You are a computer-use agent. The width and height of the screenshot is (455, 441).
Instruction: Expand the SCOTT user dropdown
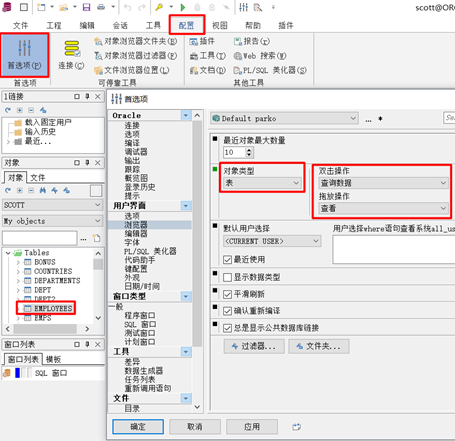(x=52, y=205)
